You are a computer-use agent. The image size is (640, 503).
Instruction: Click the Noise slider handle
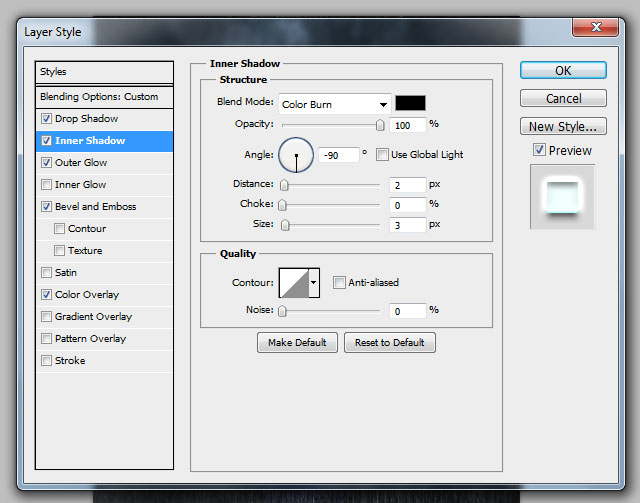(282, 311)
